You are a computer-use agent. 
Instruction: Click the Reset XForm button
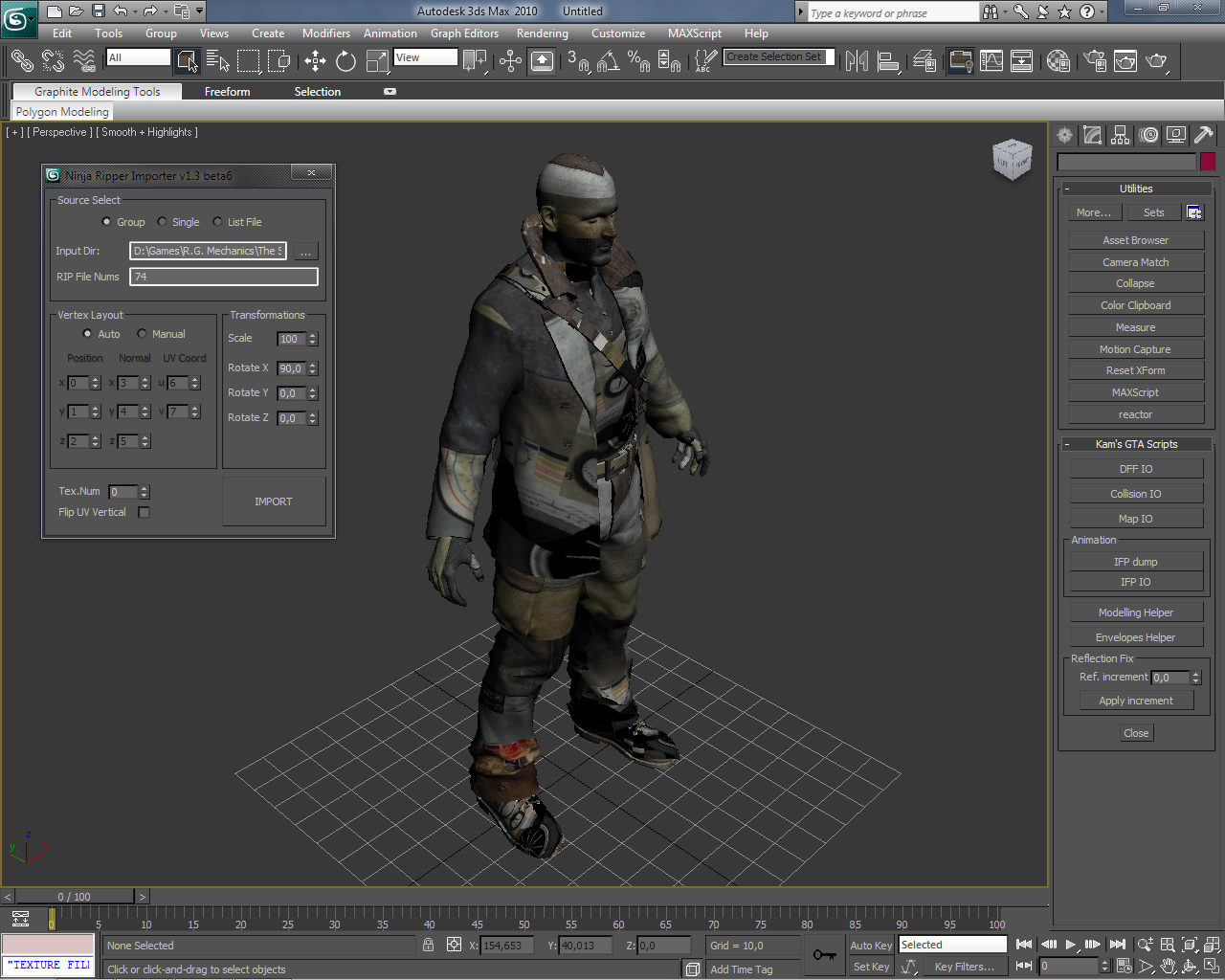pyautogui.click(x=1136, y=370)
